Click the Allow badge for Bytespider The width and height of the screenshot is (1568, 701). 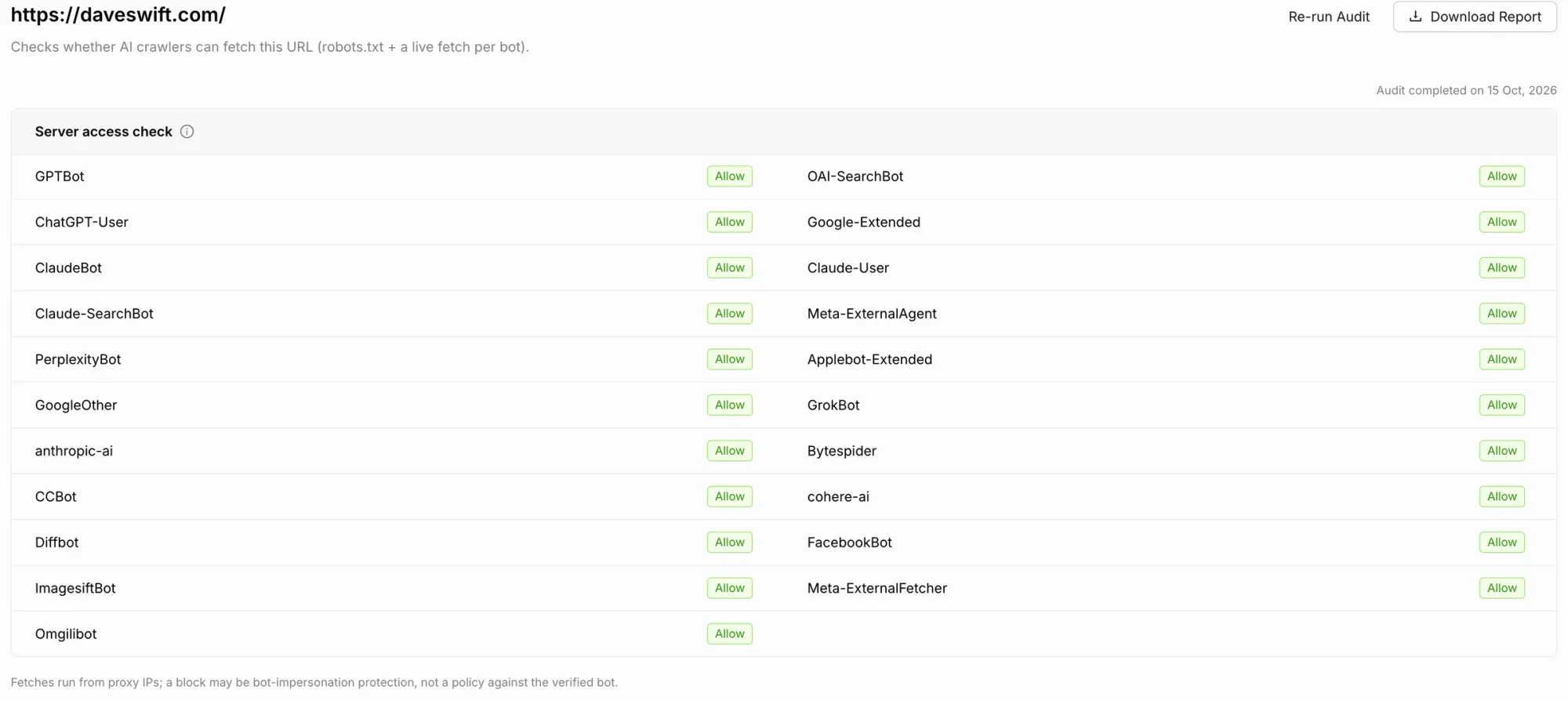tap(1502, 451)
